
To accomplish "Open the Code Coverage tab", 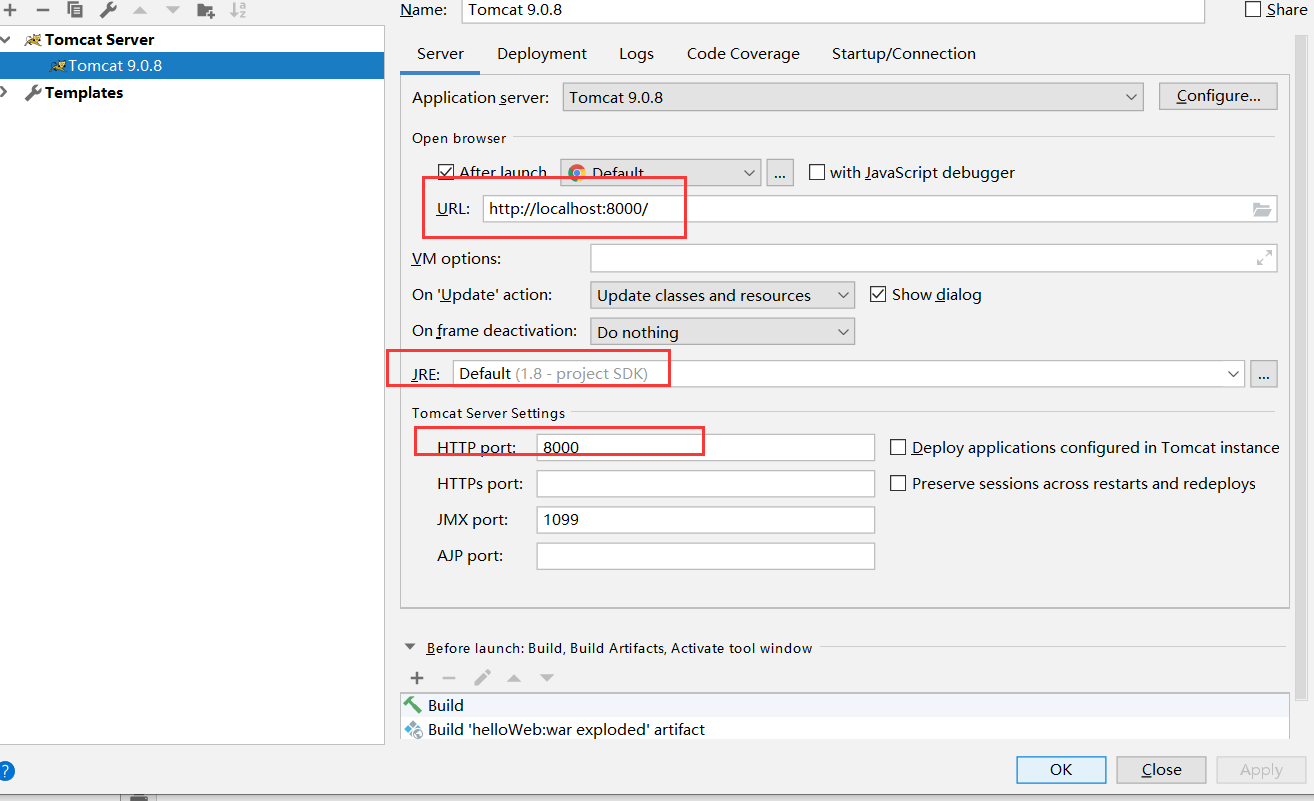I will 743,54.
